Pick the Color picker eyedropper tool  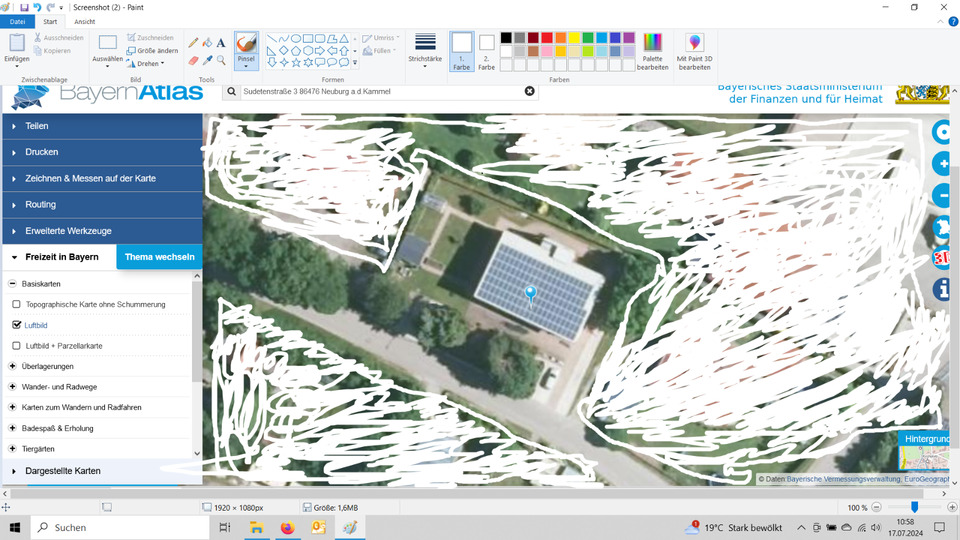tap(208, 61)
